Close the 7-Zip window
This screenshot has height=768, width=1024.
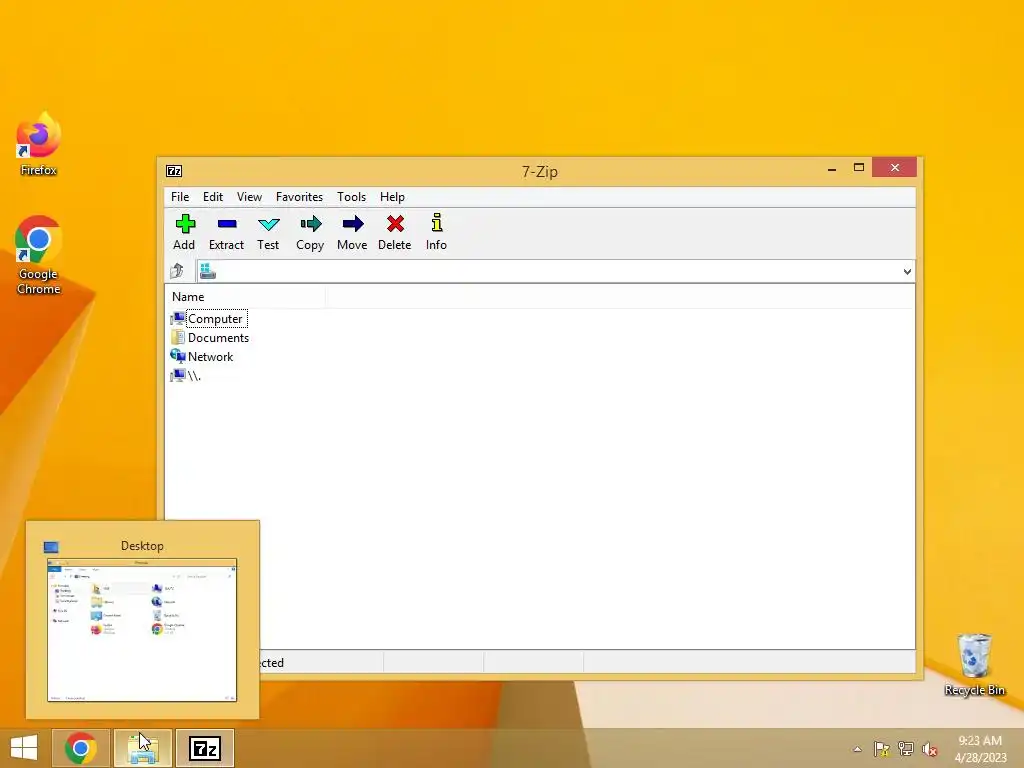(x=895, y=168)
